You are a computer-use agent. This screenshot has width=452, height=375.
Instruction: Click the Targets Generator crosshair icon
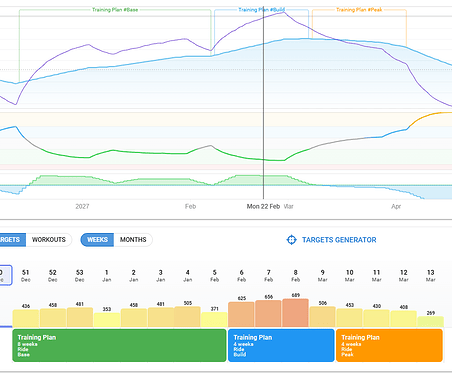[291, 240]
